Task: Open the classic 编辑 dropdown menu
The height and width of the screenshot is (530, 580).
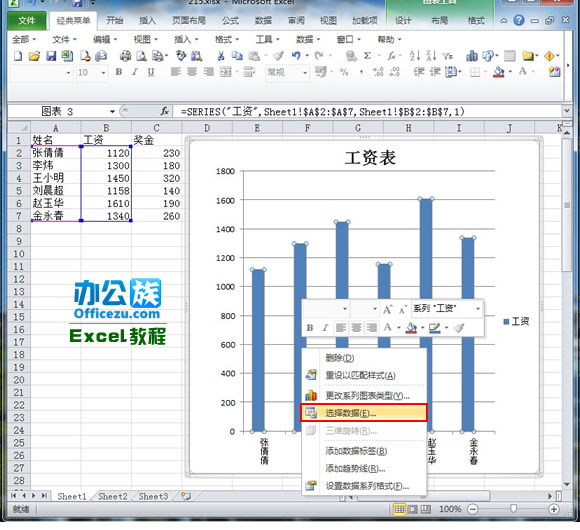Action: pos(105,39)
